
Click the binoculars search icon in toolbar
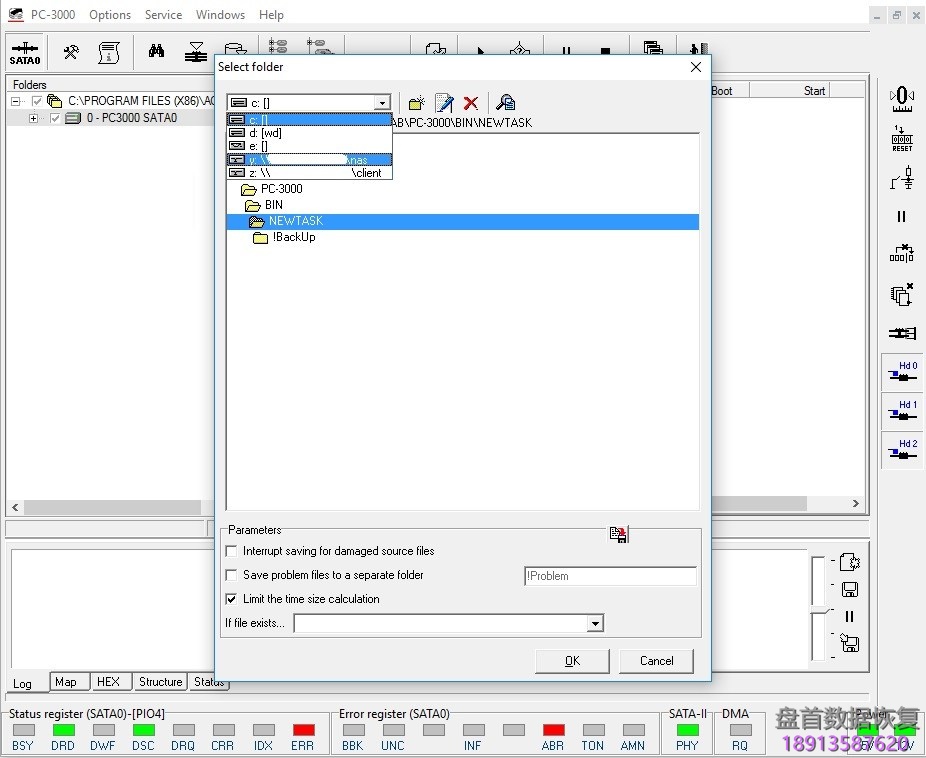coord(156,52)
